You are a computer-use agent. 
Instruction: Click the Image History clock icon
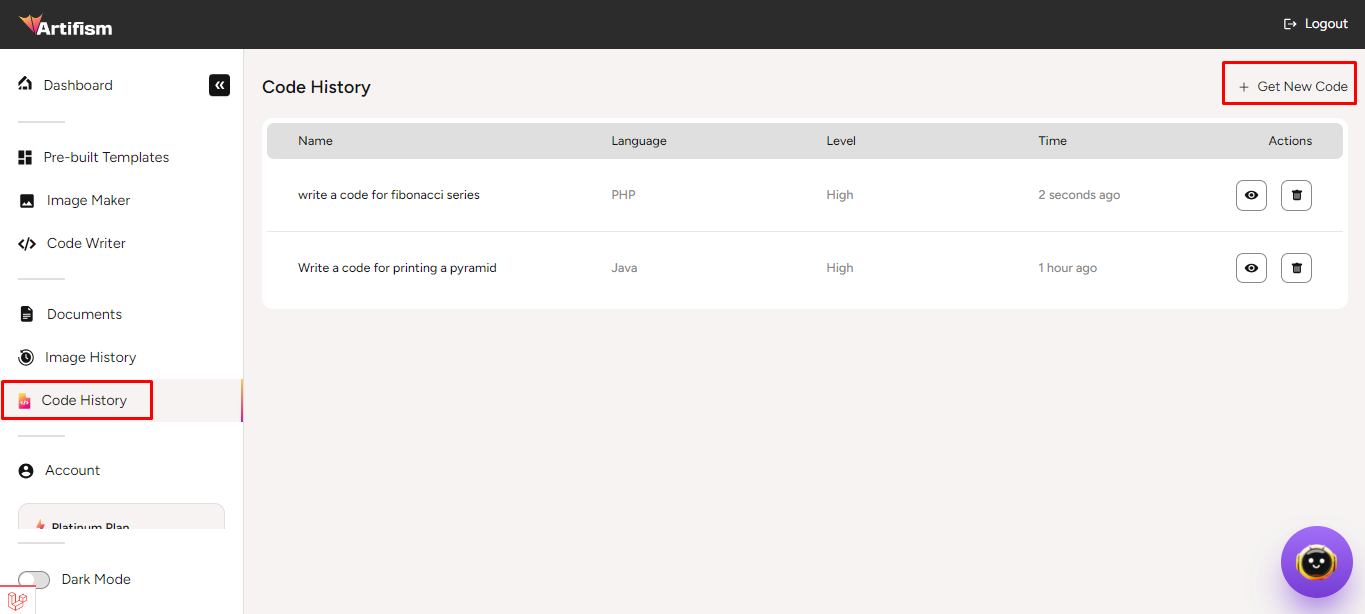tap(26, 357)
